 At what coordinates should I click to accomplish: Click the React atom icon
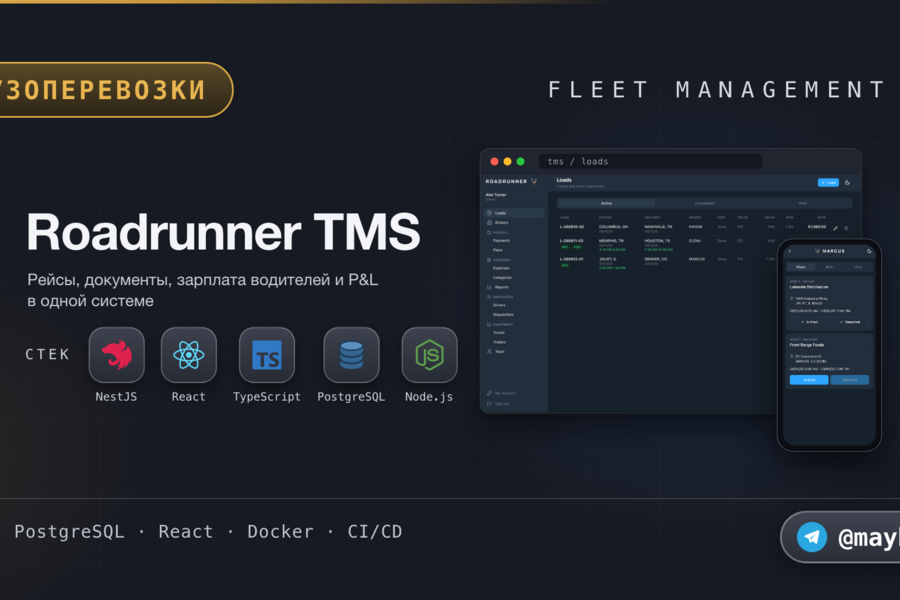pos(189,355)
